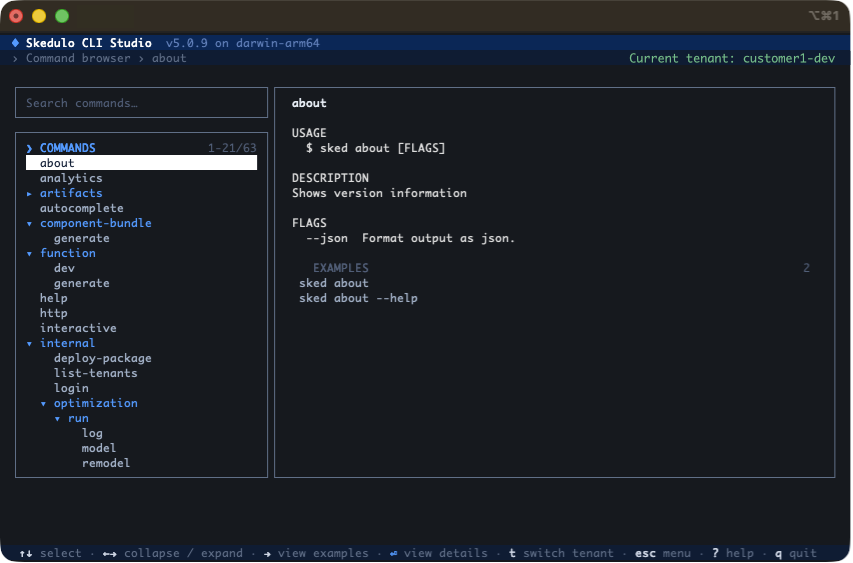Select the 'dev' command under function
This screenshot has width=853, height=563.
64,268
